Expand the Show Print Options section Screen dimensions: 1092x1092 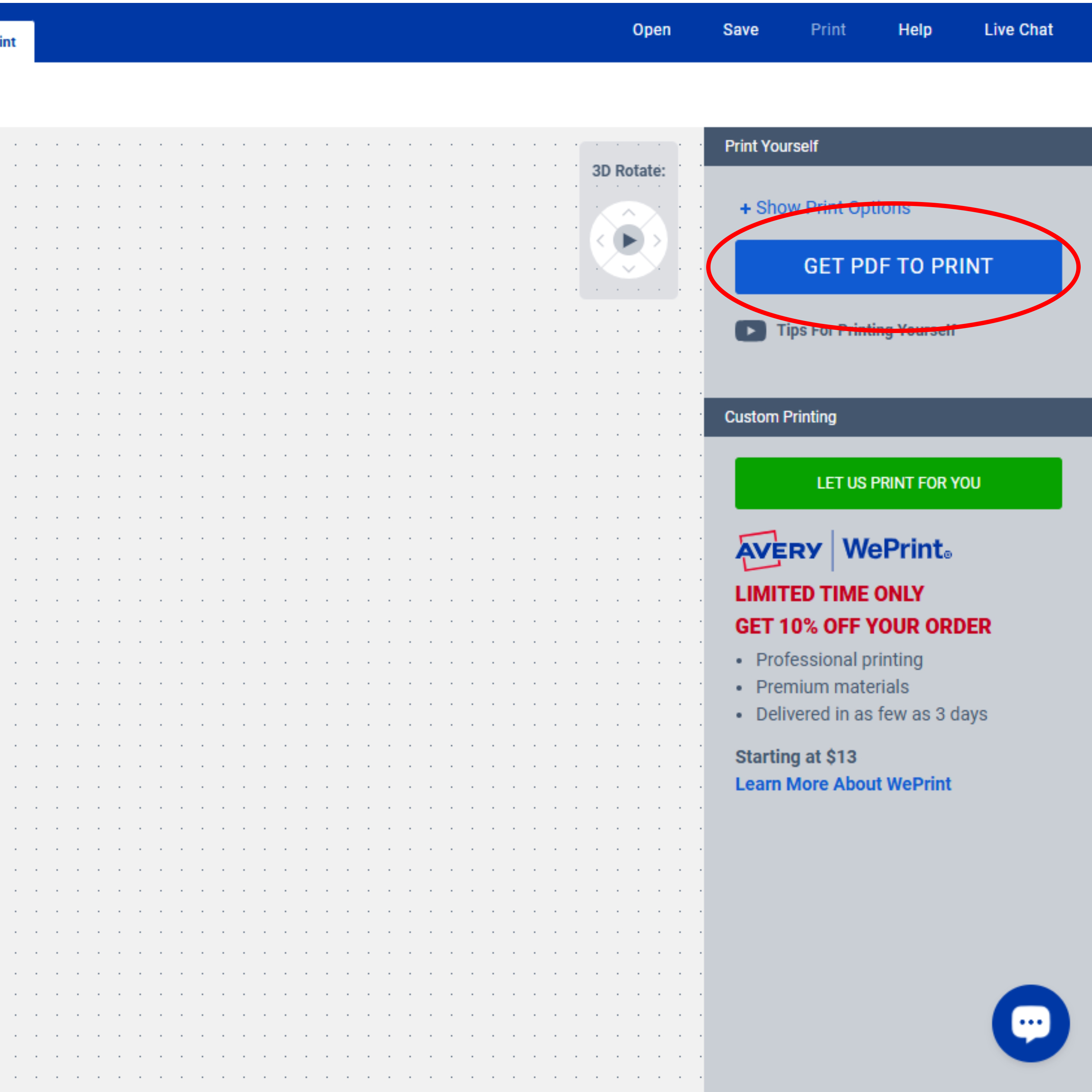pyautogui.click(x=825, y=207)
